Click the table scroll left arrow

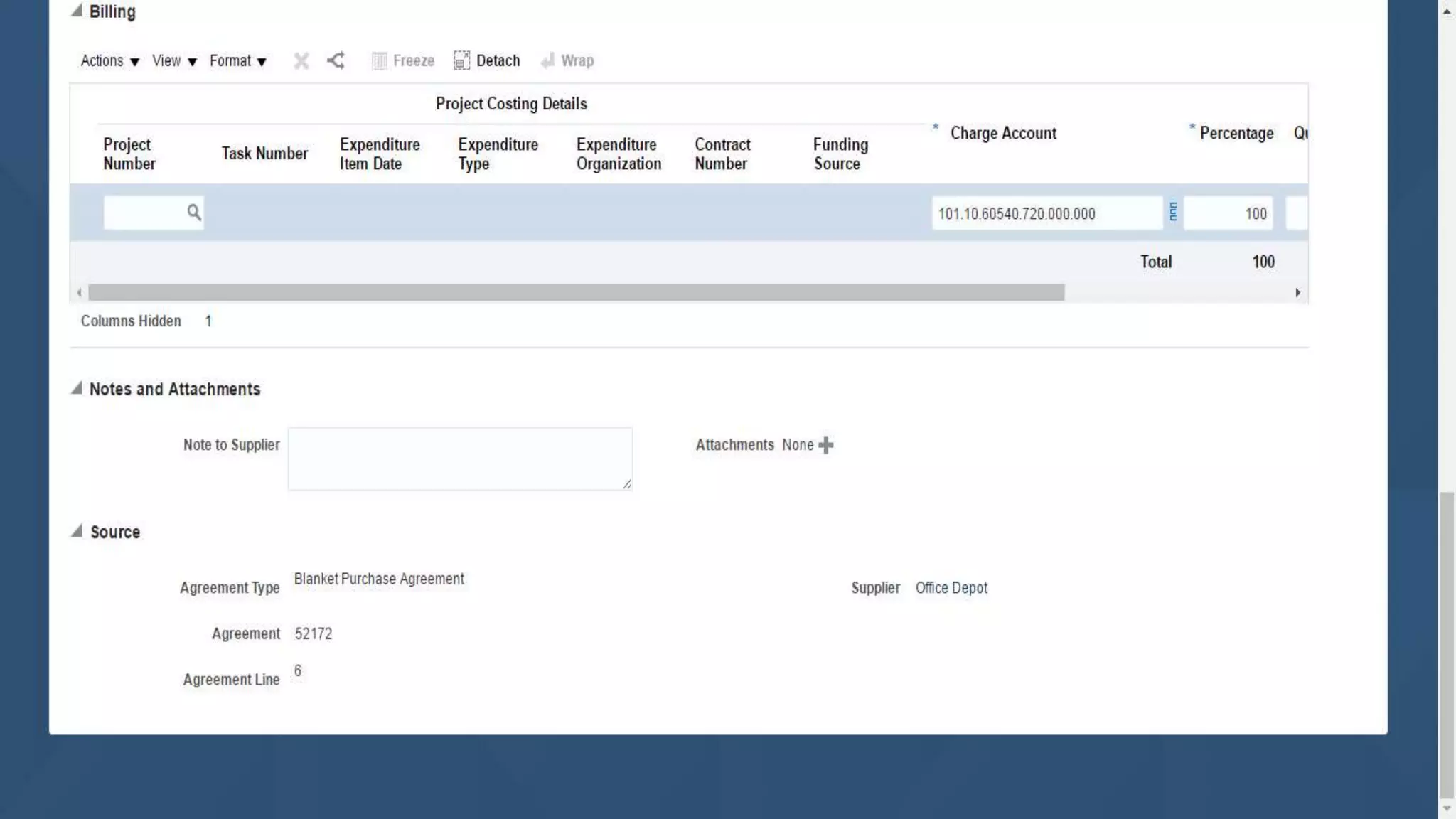[79, 293]
